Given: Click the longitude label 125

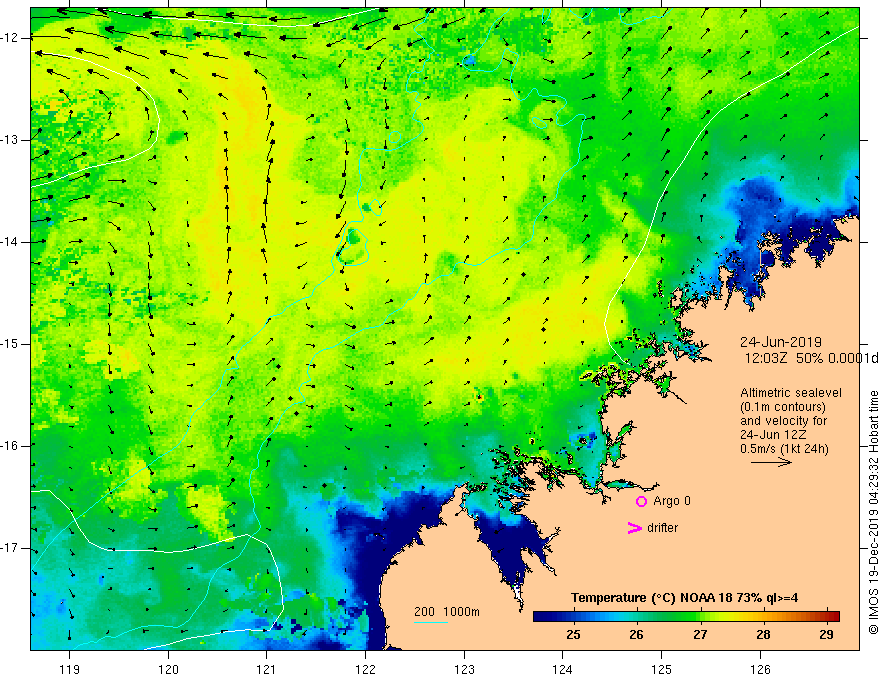Looking at the screenshot, I should click(662, 669).
